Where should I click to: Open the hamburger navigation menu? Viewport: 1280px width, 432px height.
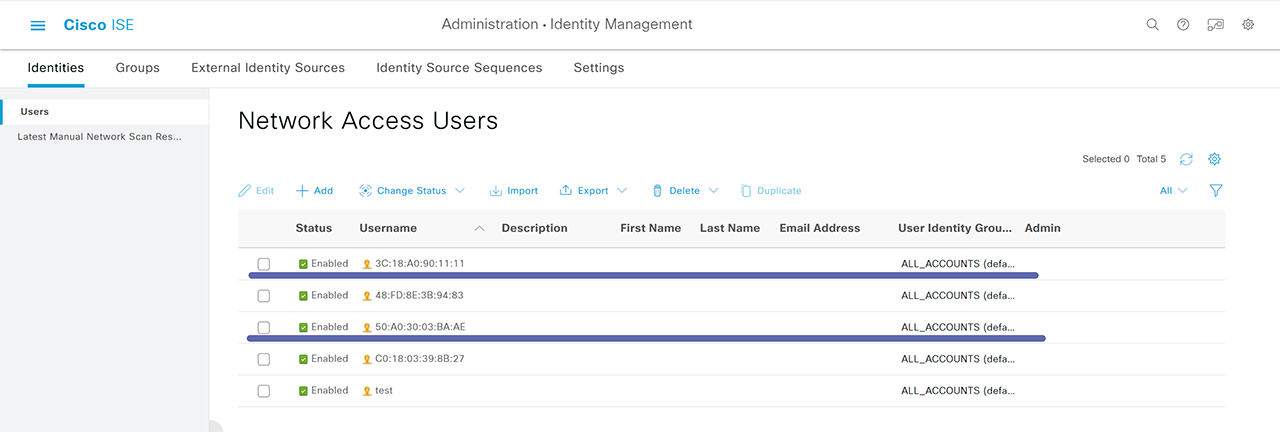click(x=38, y=25)
